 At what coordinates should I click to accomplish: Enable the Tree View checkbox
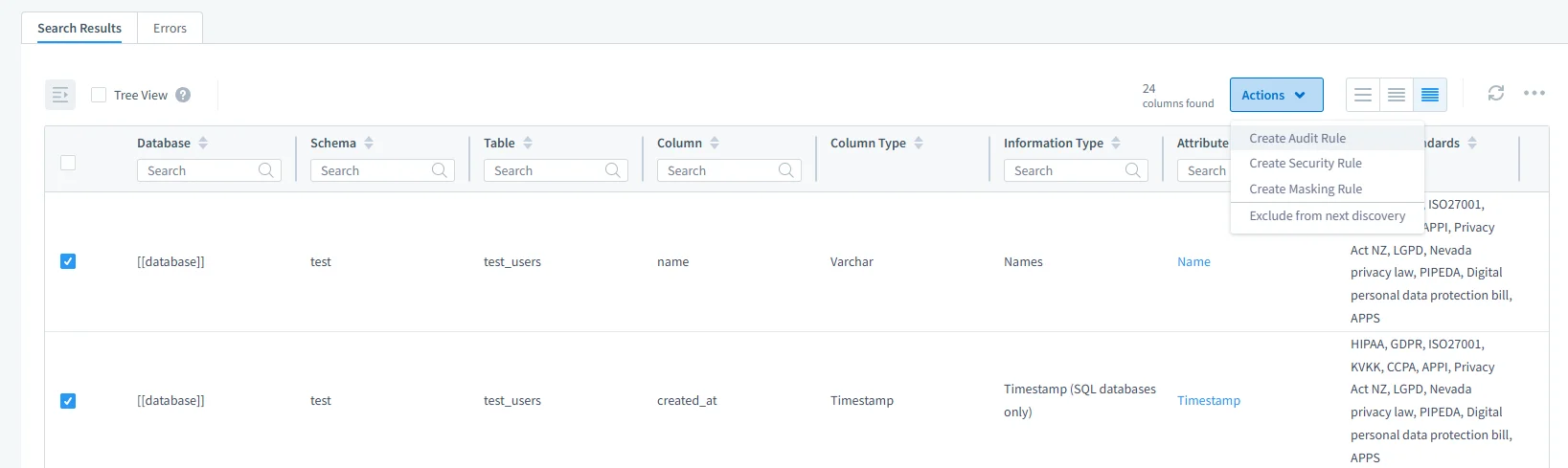coord(99,95)
